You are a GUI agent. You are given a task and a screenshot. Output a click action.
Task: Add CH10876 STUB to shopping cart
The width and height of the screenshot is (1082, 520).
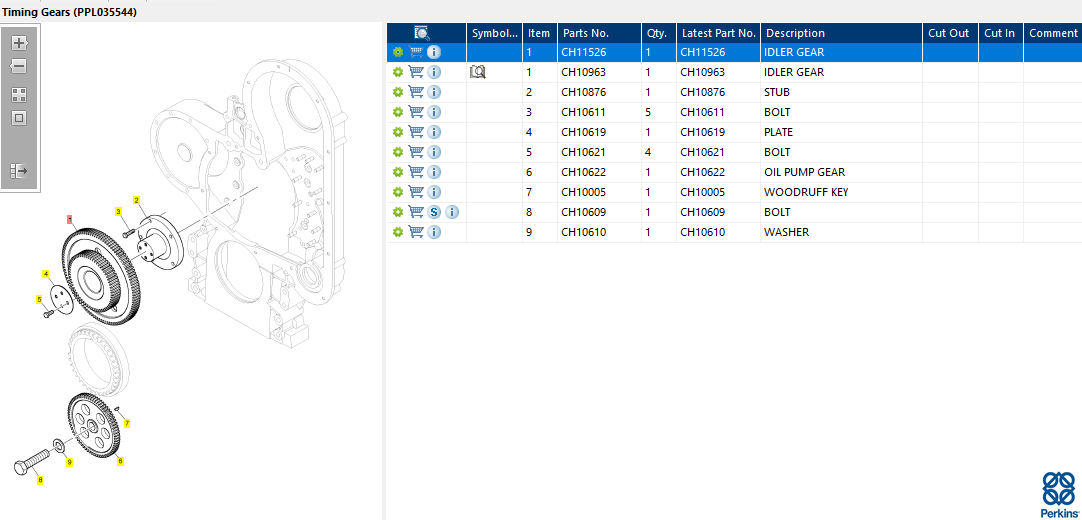point(416,92)
